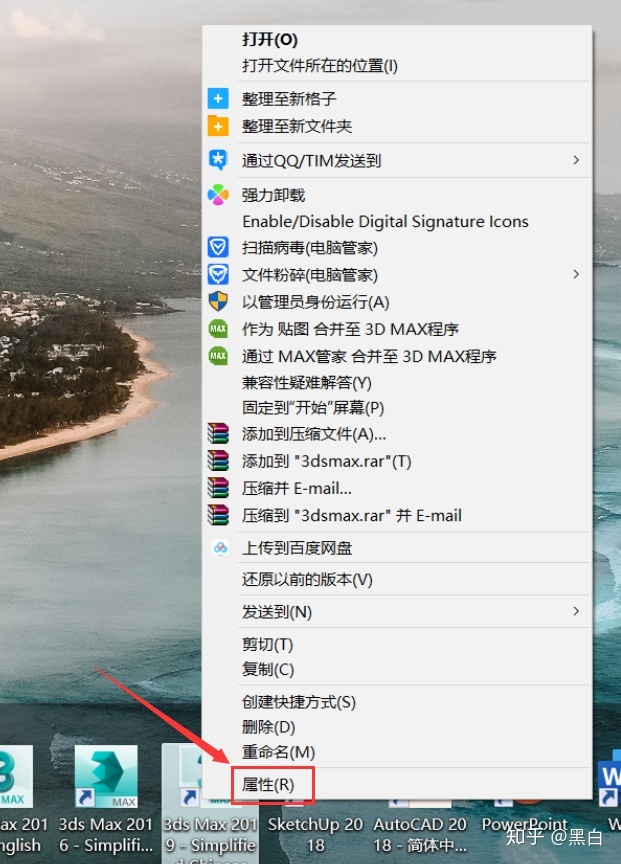Click 通过QQ/TIM发送到 text
Image resolution: width=621 pixels, height=864 pixels.
311,161
